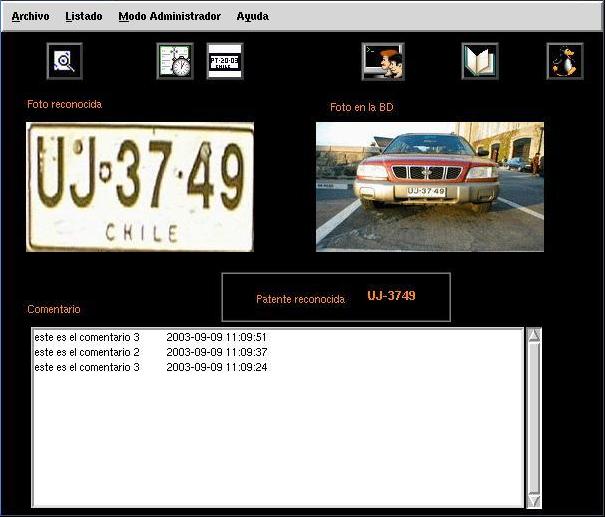Click the license plate PT-20-03 icon
606x517 pixels.
click(225, 61)
